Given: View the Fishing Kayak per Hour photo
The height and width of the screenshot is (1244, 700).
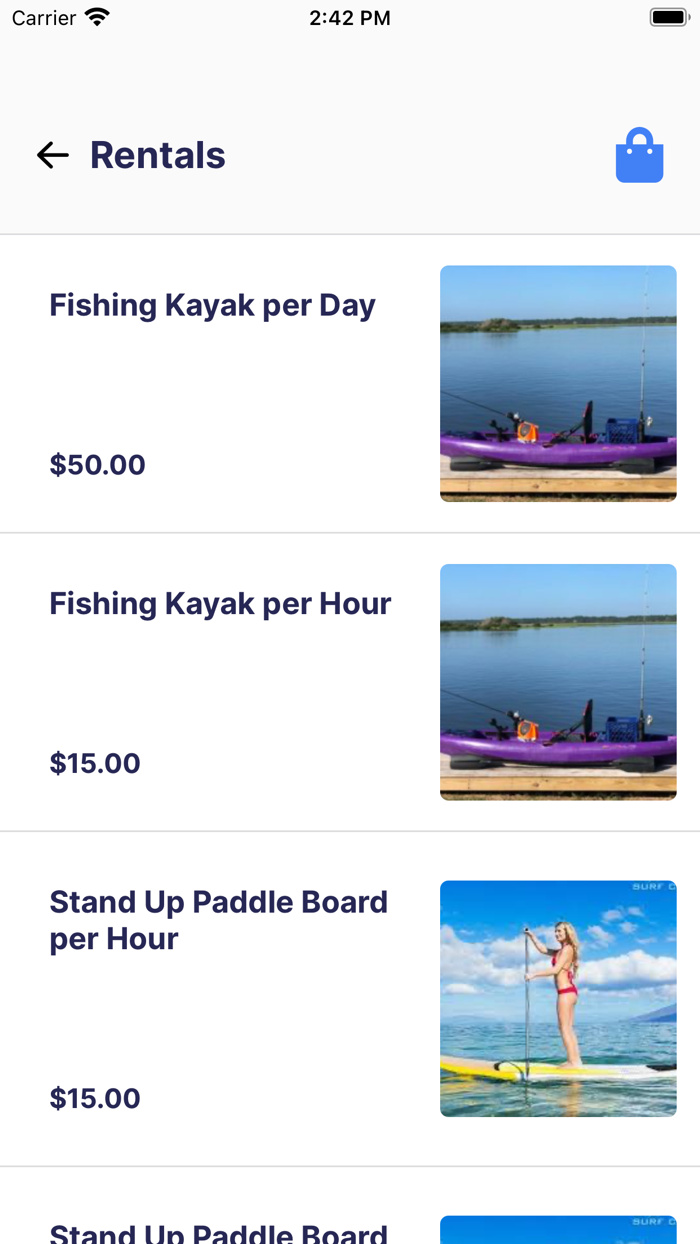Looking at the screenshot, I should pos(558,682).
